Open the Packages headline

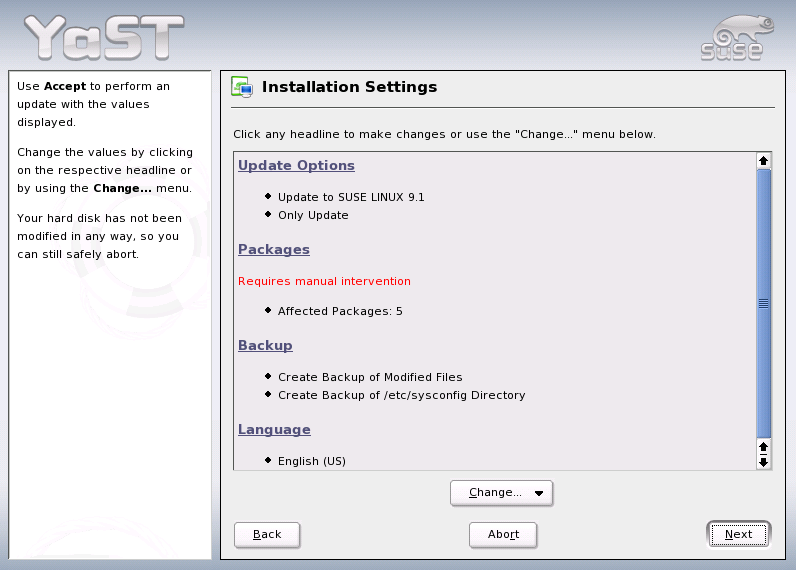(274, 250)
